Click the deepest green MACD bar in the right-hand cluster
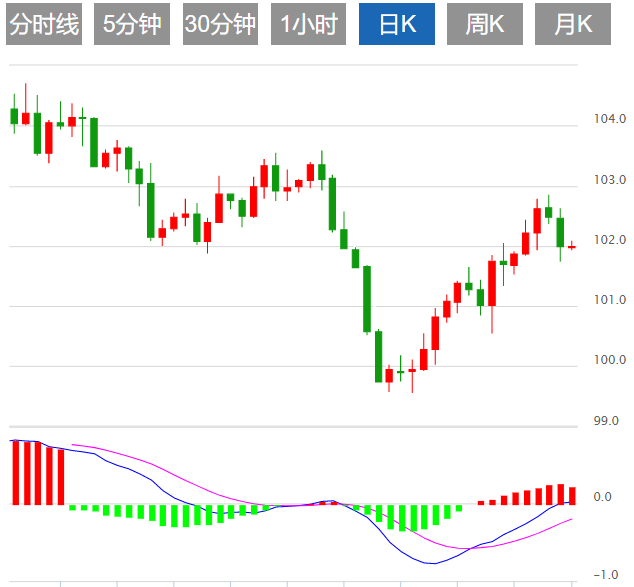Image resolution: width=634 pixels, height=587 pixels. [402, 518]
